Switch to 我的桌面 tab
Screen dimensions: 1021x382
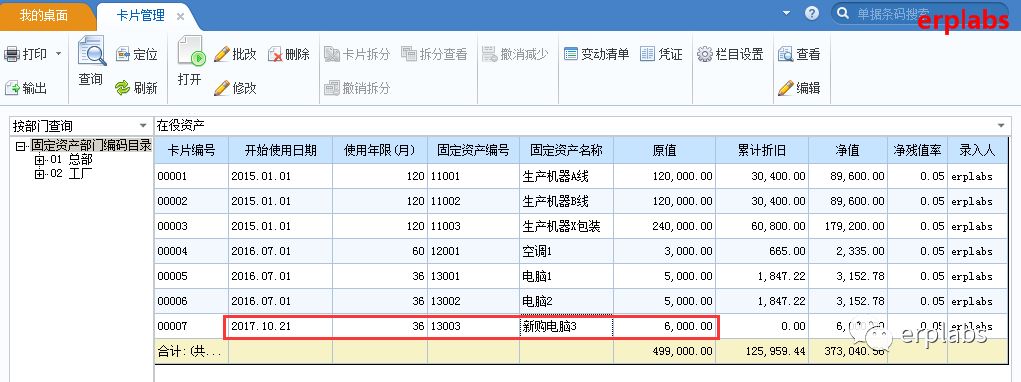pos(44,16)
